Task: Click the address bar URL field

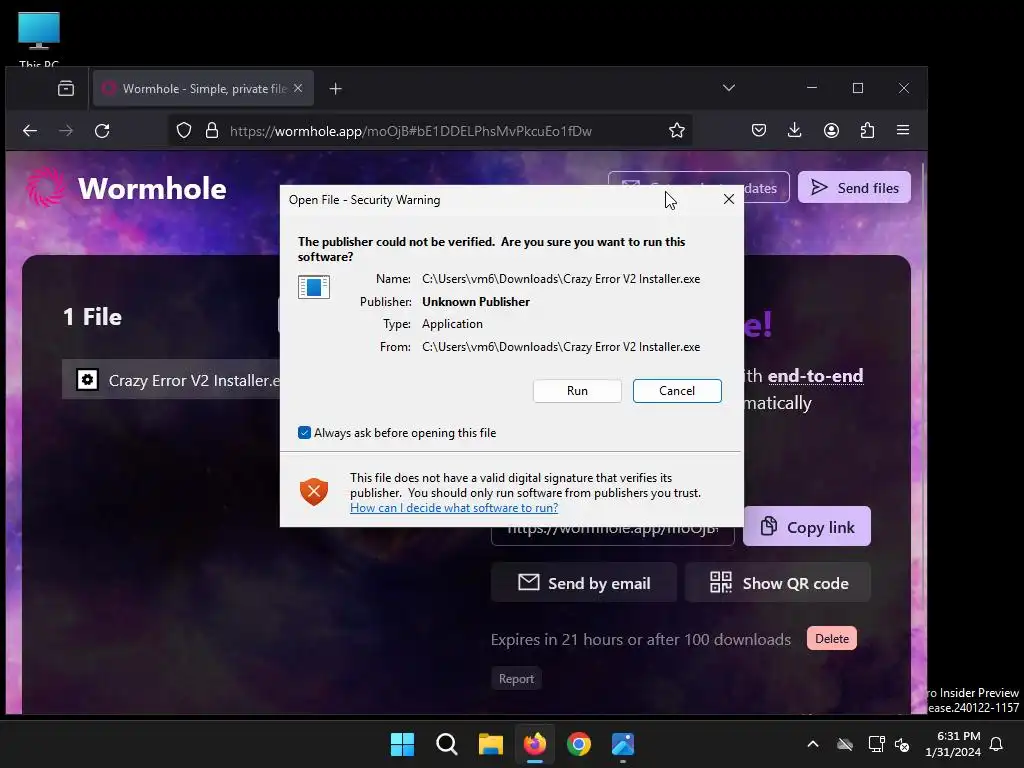Action: click(x=431, y=131)
